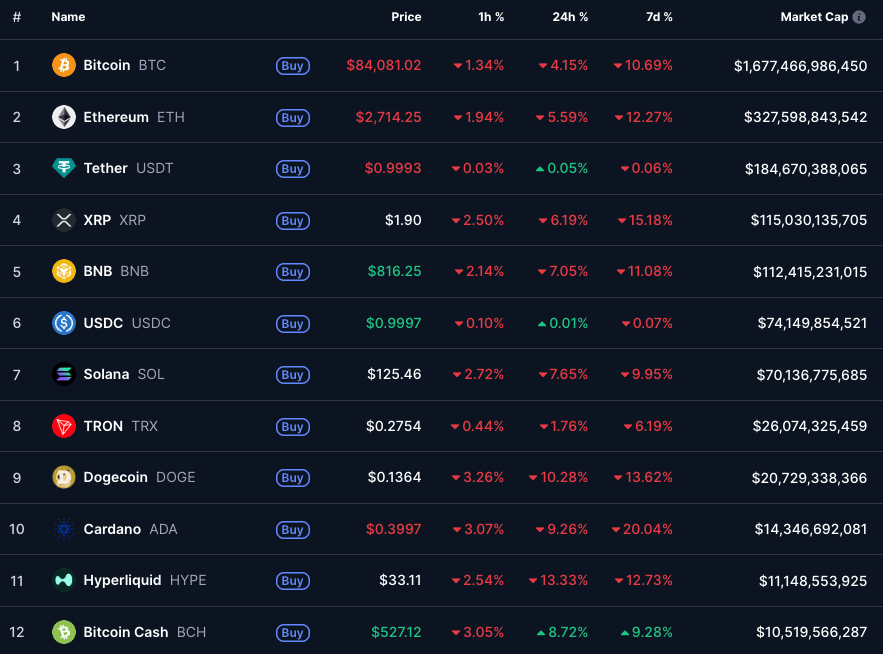
Task: Click Buy in the Solana row
Action: tap(292, 375)
